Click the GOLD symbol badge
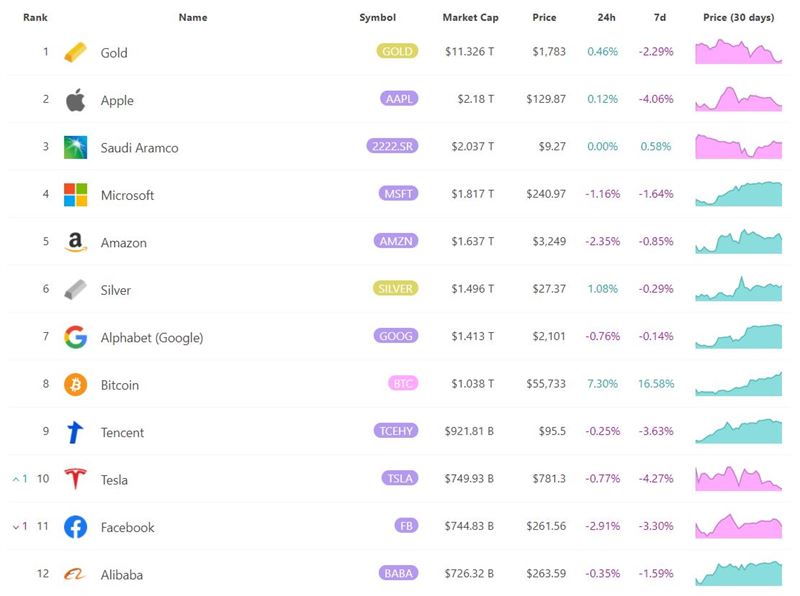This screenshot has height=596, width=800. [x=397, y=51]
